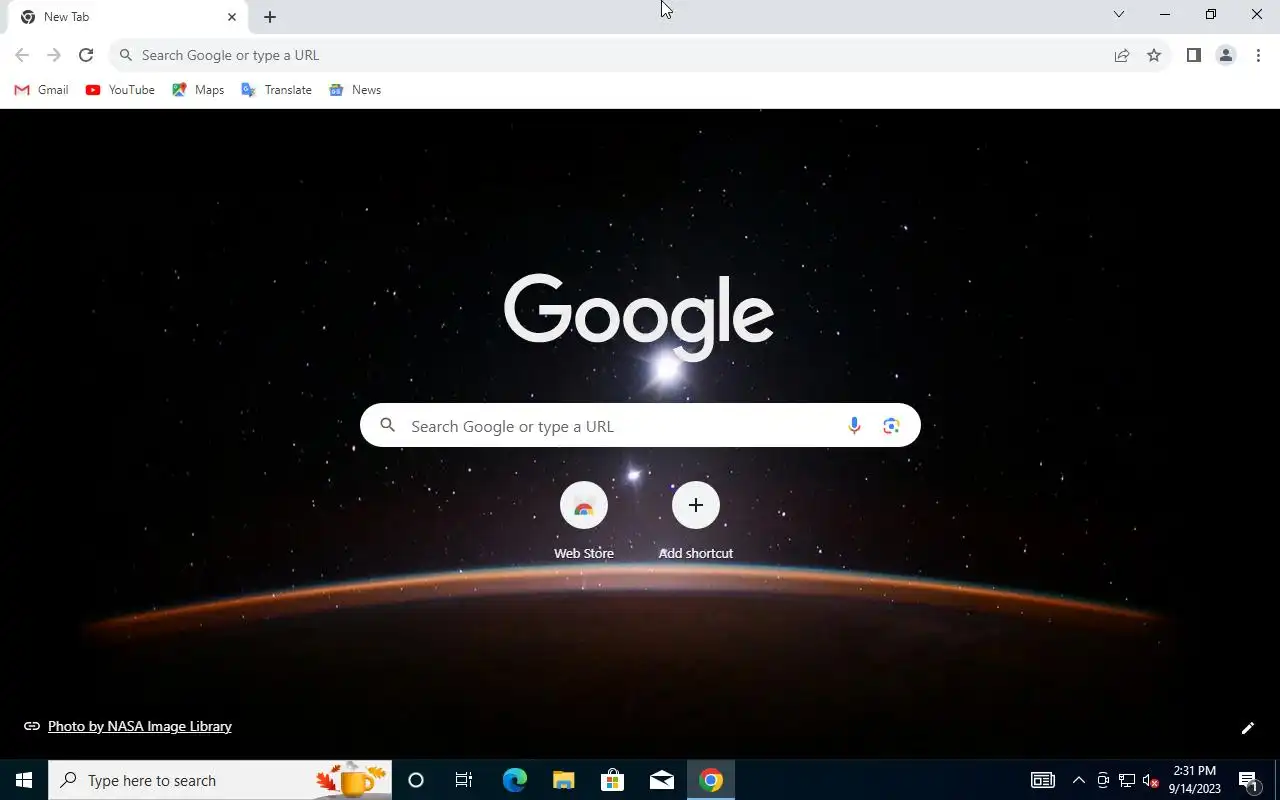This screenshot has width=1280, height=800.
Task: Click the Google logo doodle
Action: 639,316
